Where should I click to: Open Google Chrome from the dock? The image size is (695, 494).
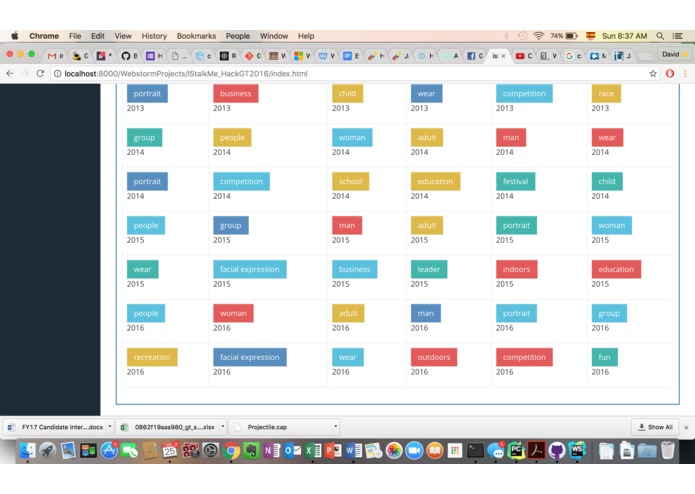231,451
